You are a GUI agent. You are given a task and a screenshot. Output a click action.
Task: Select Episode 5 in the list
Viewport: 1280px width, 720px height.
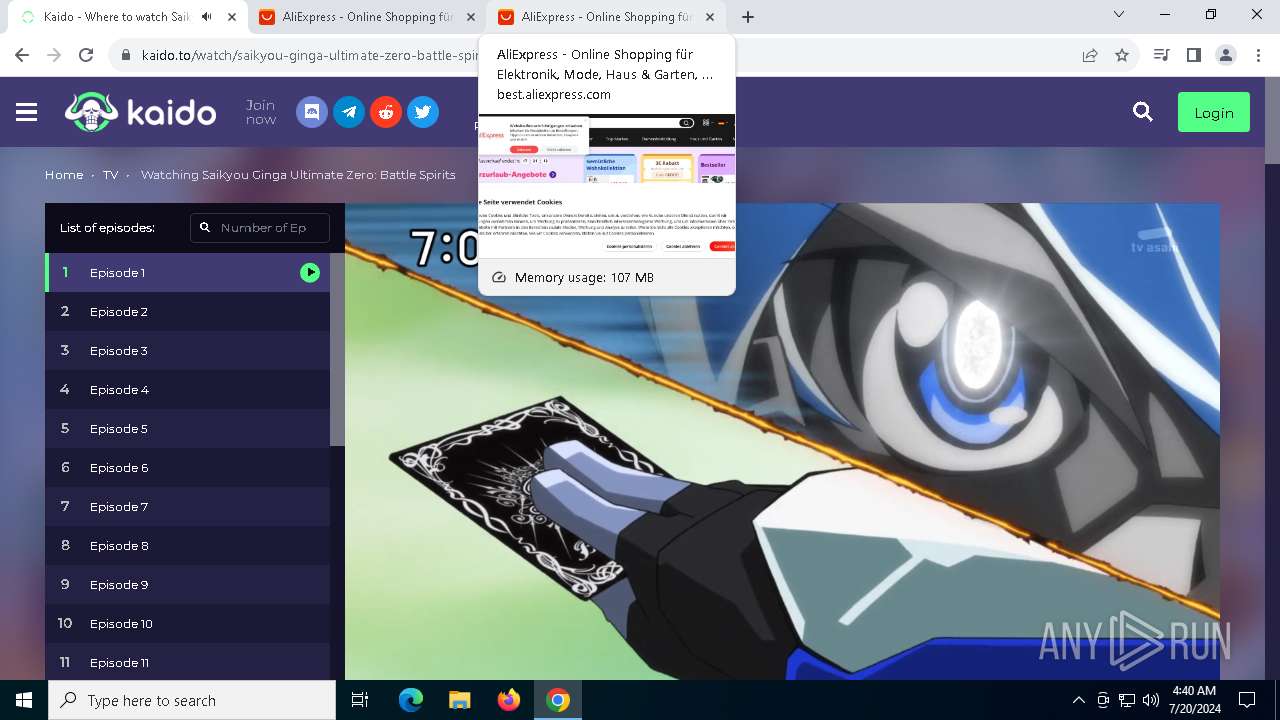(187, 428)
